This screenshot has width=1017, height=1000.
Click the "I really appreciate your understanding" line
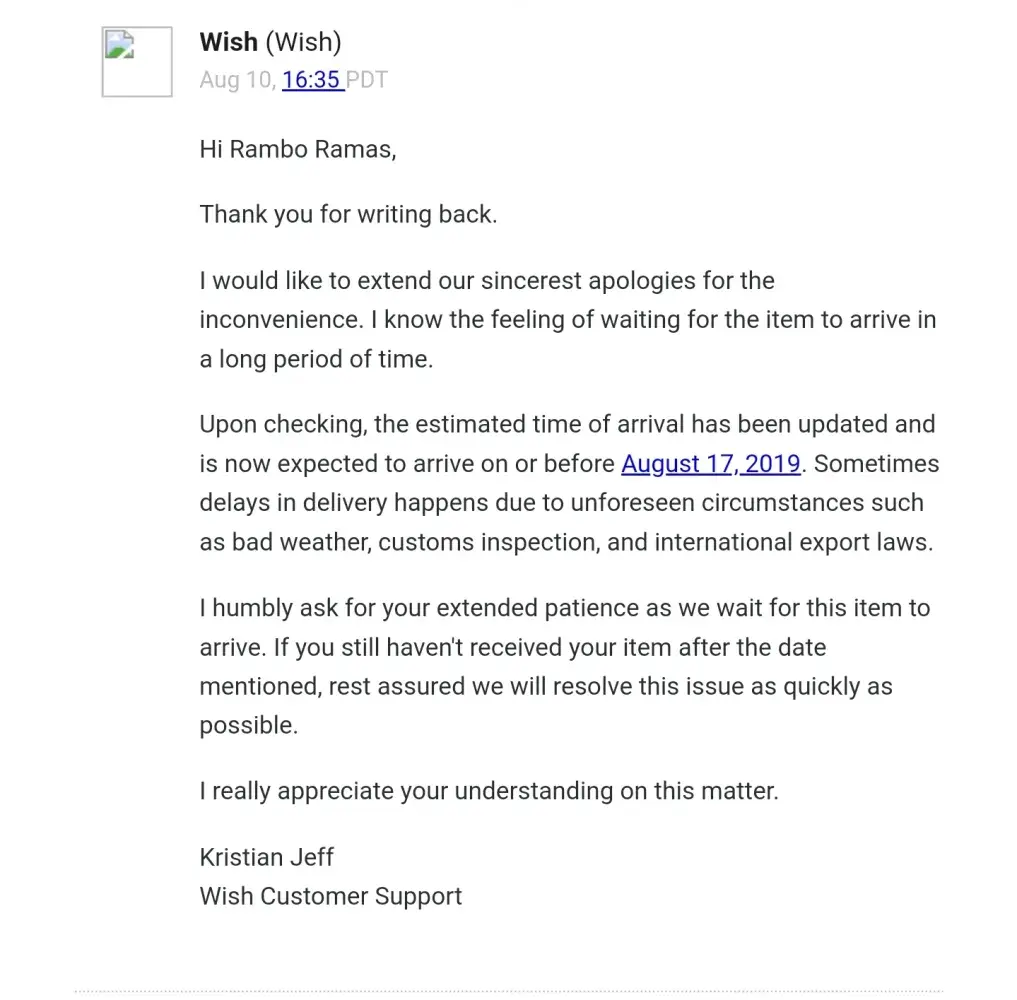pos(488,791)
